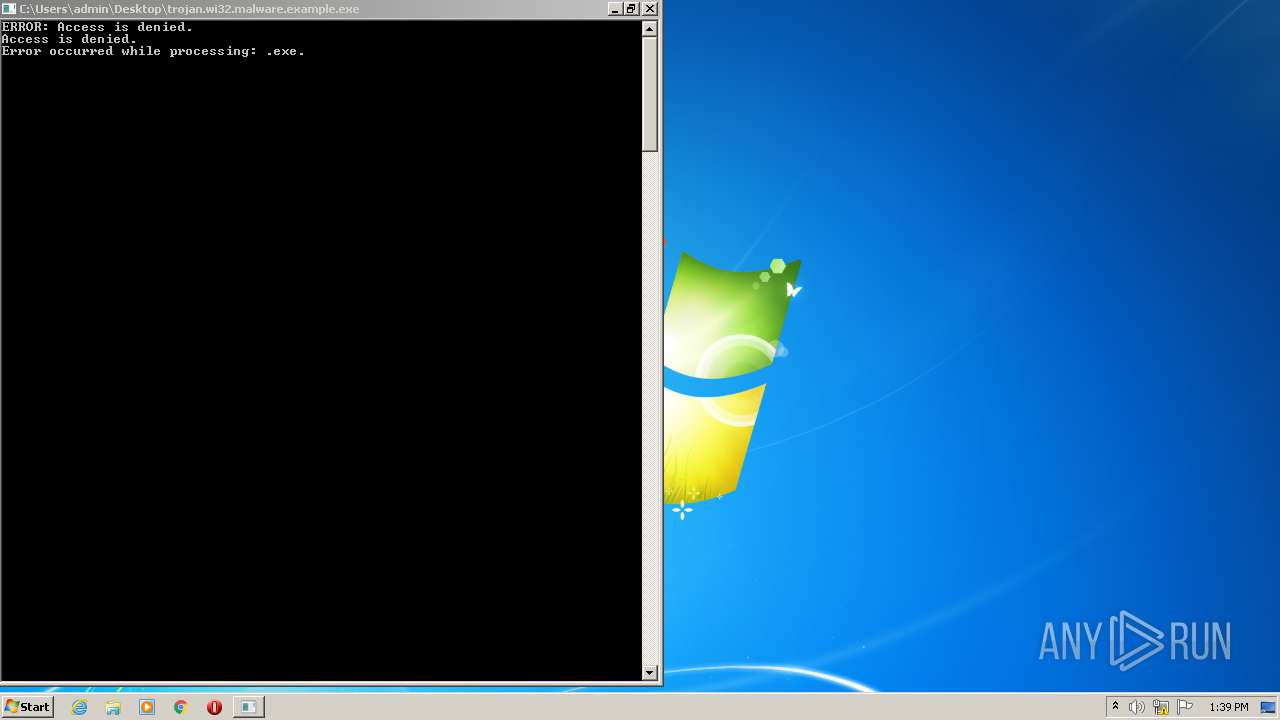
Task: Click the console title bar path text
Action: (189, 8)
